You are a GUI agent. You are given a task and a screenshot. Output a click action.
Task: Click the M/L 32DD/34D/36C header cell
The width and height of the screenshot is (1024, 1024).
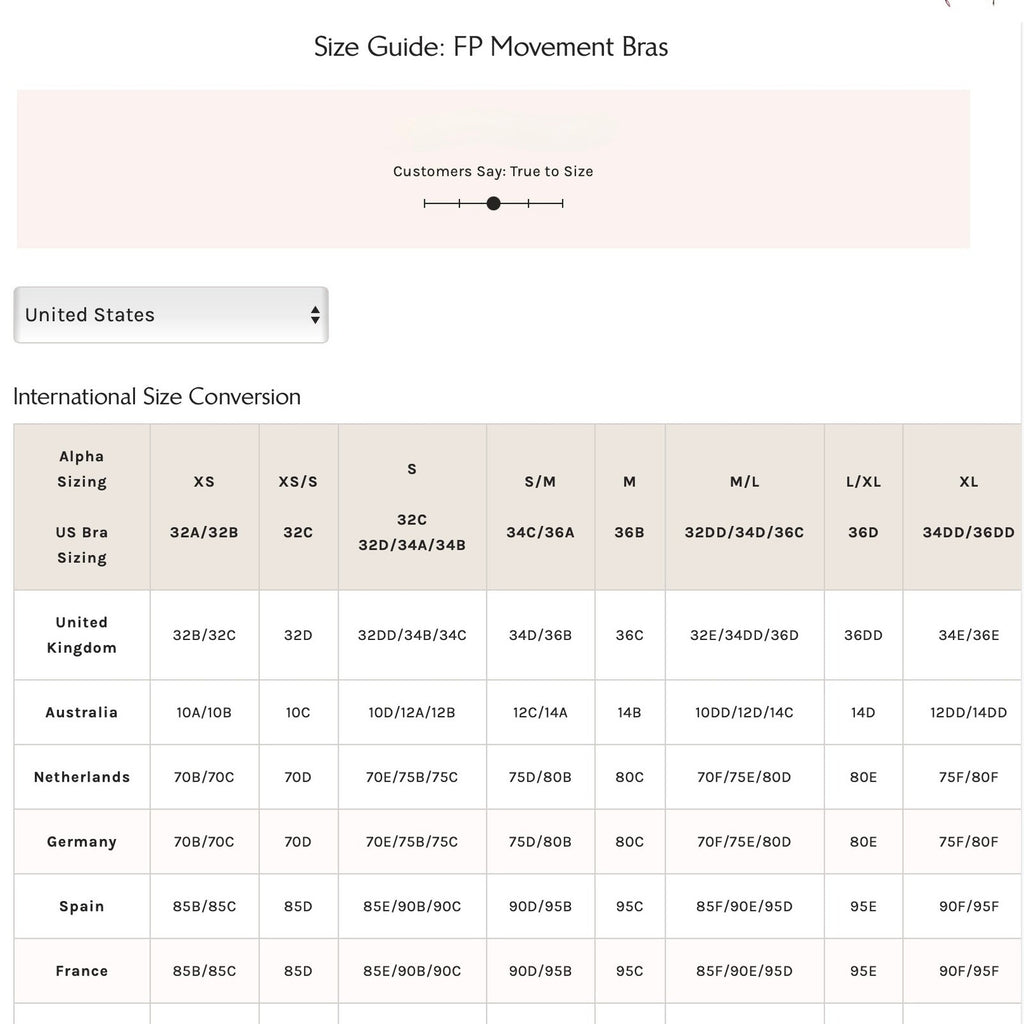tap(744, 507)
